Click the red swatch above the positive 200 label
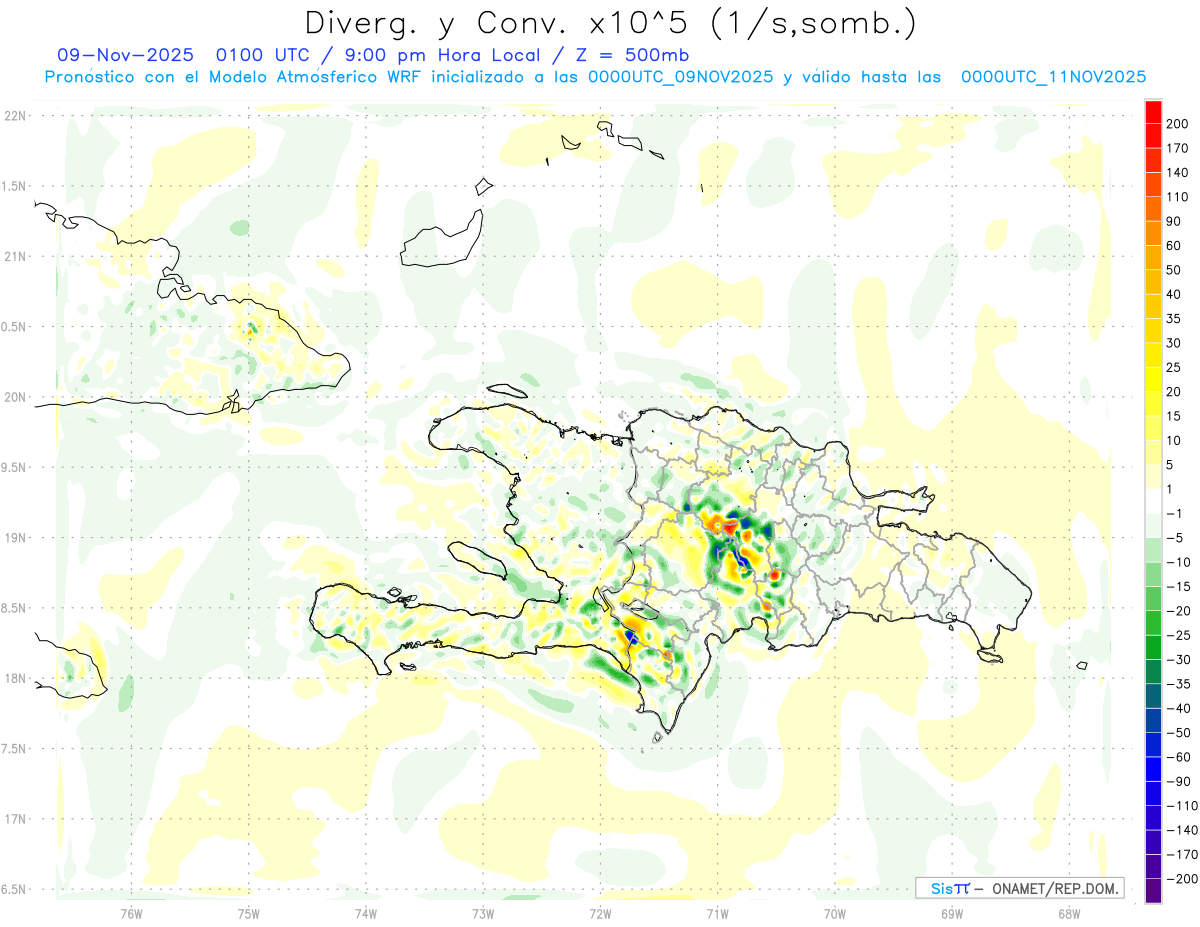1200x927 pixels. click(1154, 111)
